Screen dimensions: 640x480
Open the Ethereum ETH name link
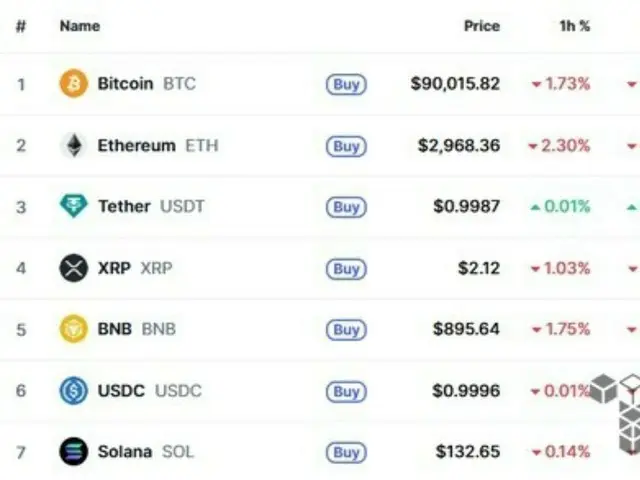coord(157,146)
